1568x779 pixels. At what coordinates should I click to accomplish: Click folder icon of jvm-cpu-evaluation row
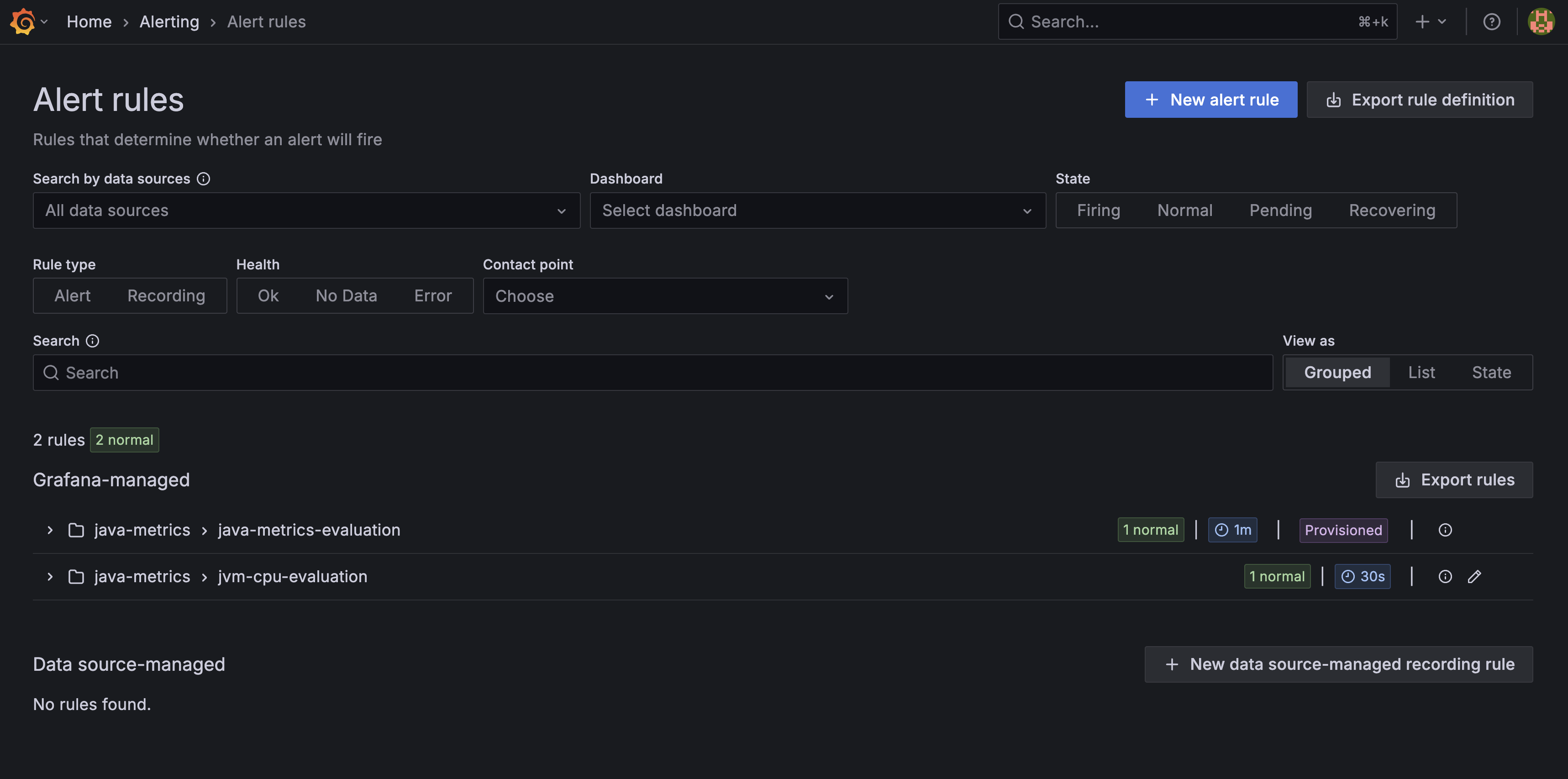[x=76, y=576]
